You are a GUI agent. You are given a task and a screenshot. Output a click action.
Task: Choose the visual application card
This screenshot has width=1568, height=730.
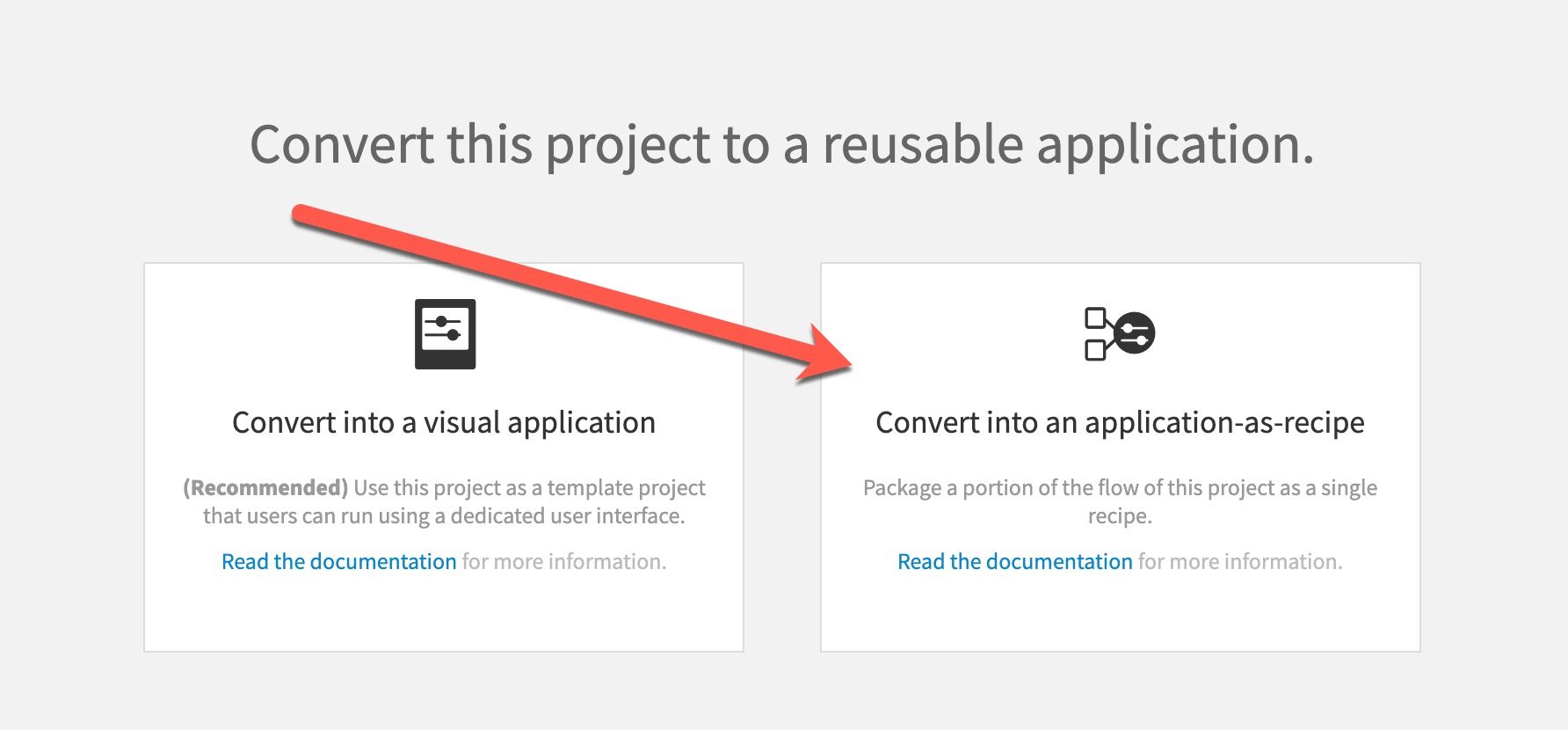pos(444,457)
